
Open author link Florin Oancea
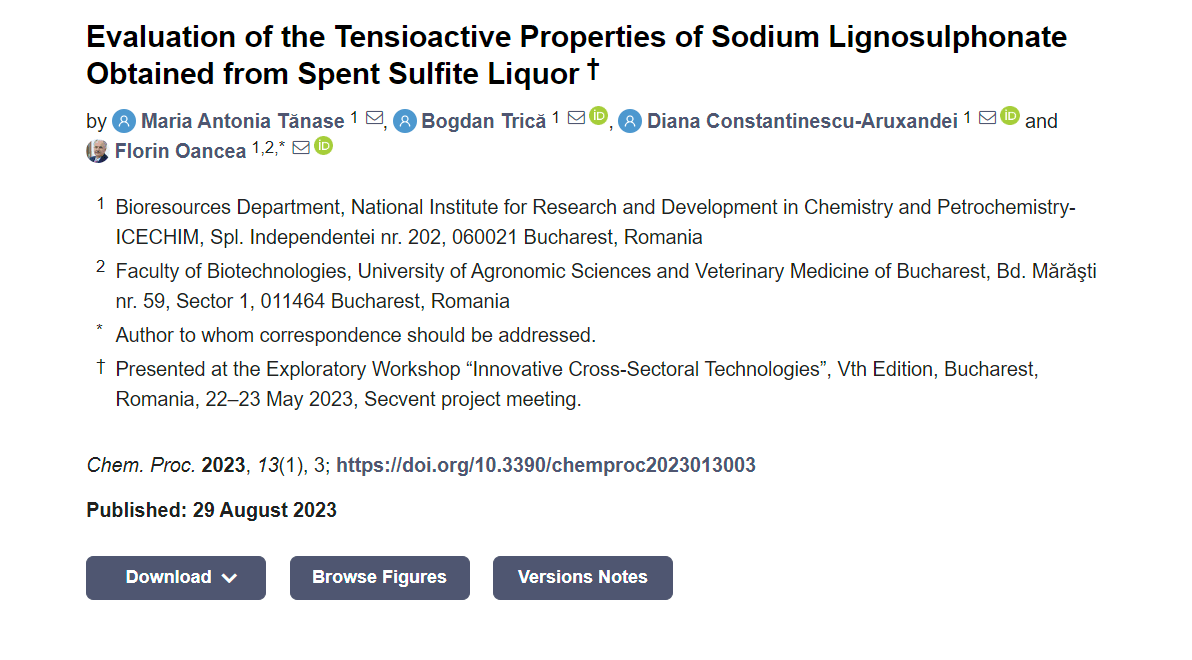coord(180,151)
